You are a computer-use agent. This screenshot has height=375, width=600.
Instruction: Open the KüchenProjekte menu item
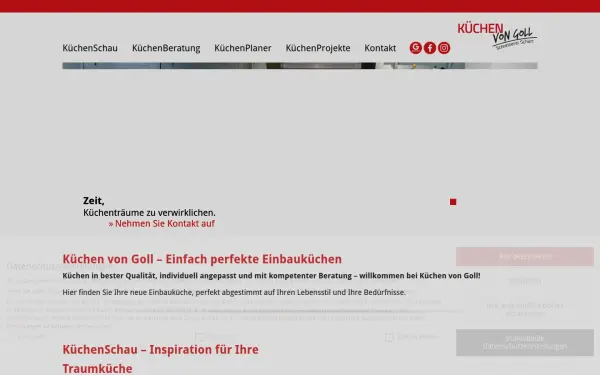[x=318, y=48]
